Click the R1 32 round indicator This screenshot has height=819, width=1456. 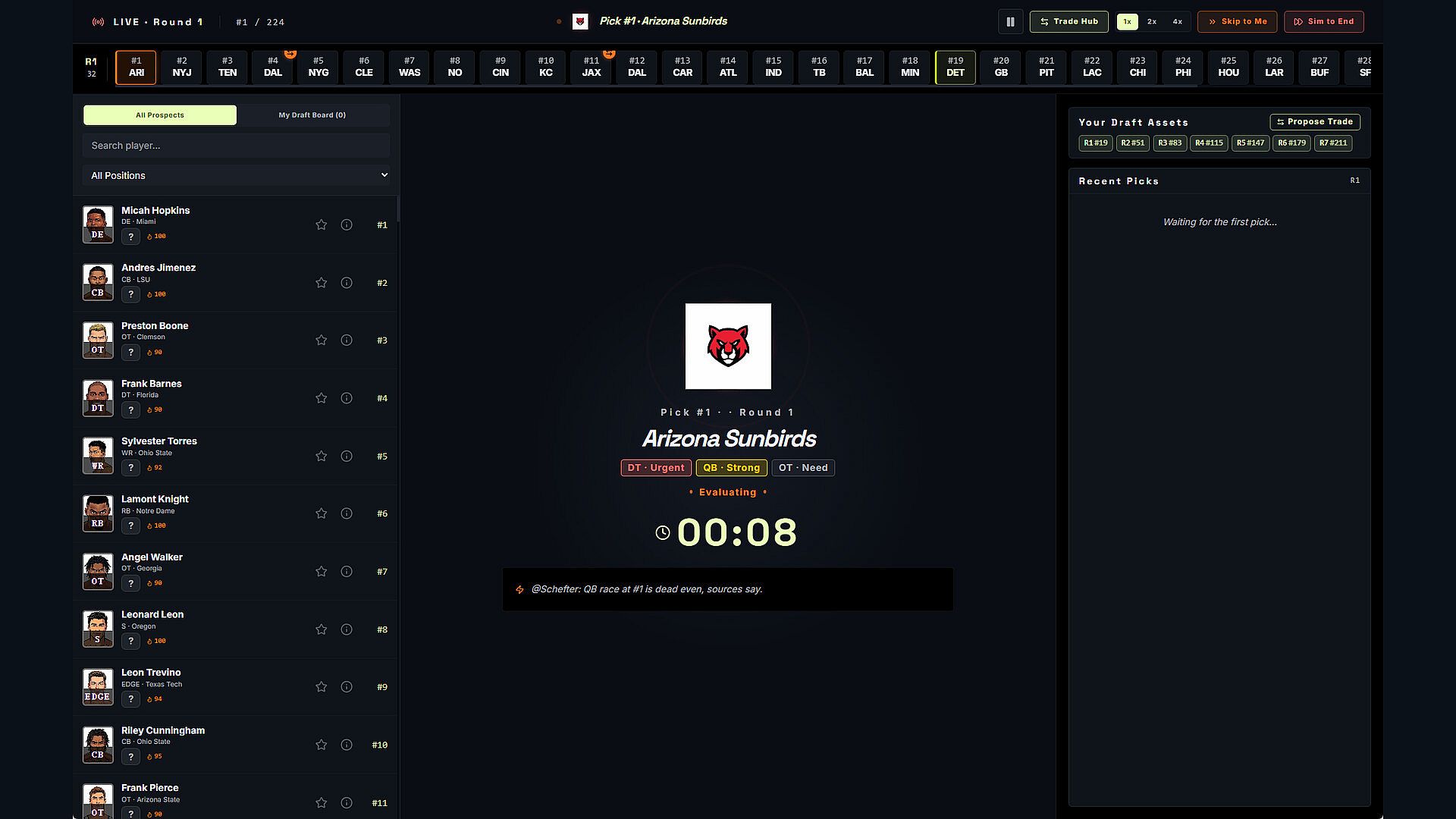click(x=92, y=67)
